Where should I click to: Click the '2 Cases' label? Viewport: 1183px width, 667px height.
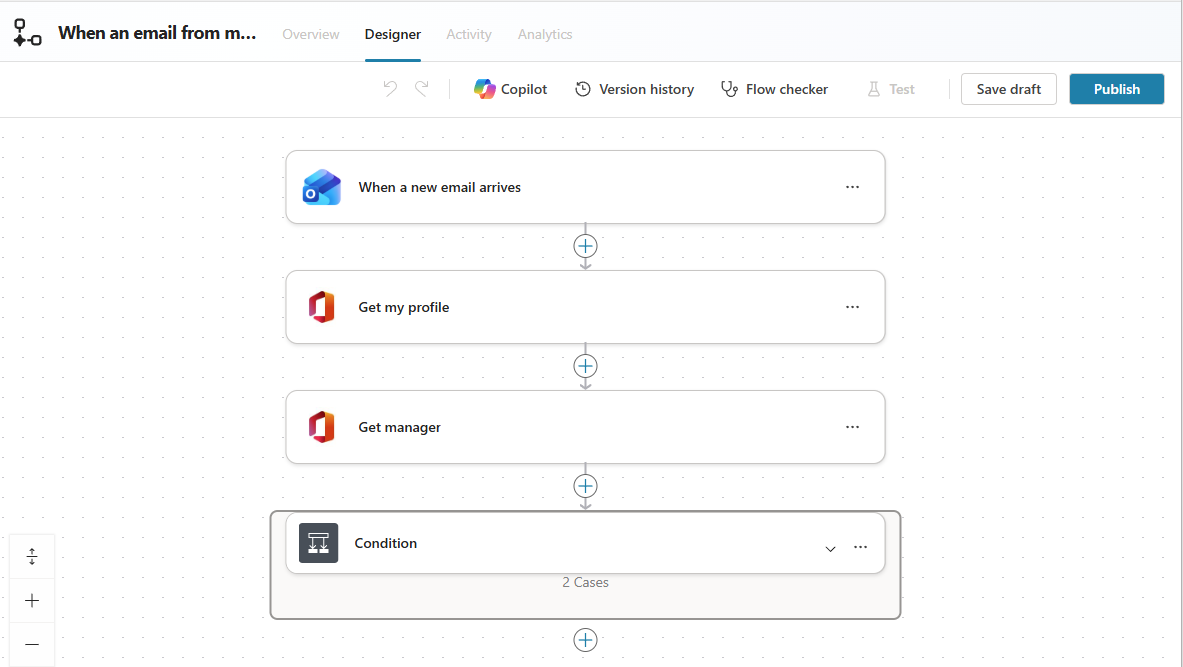(585, 582)
